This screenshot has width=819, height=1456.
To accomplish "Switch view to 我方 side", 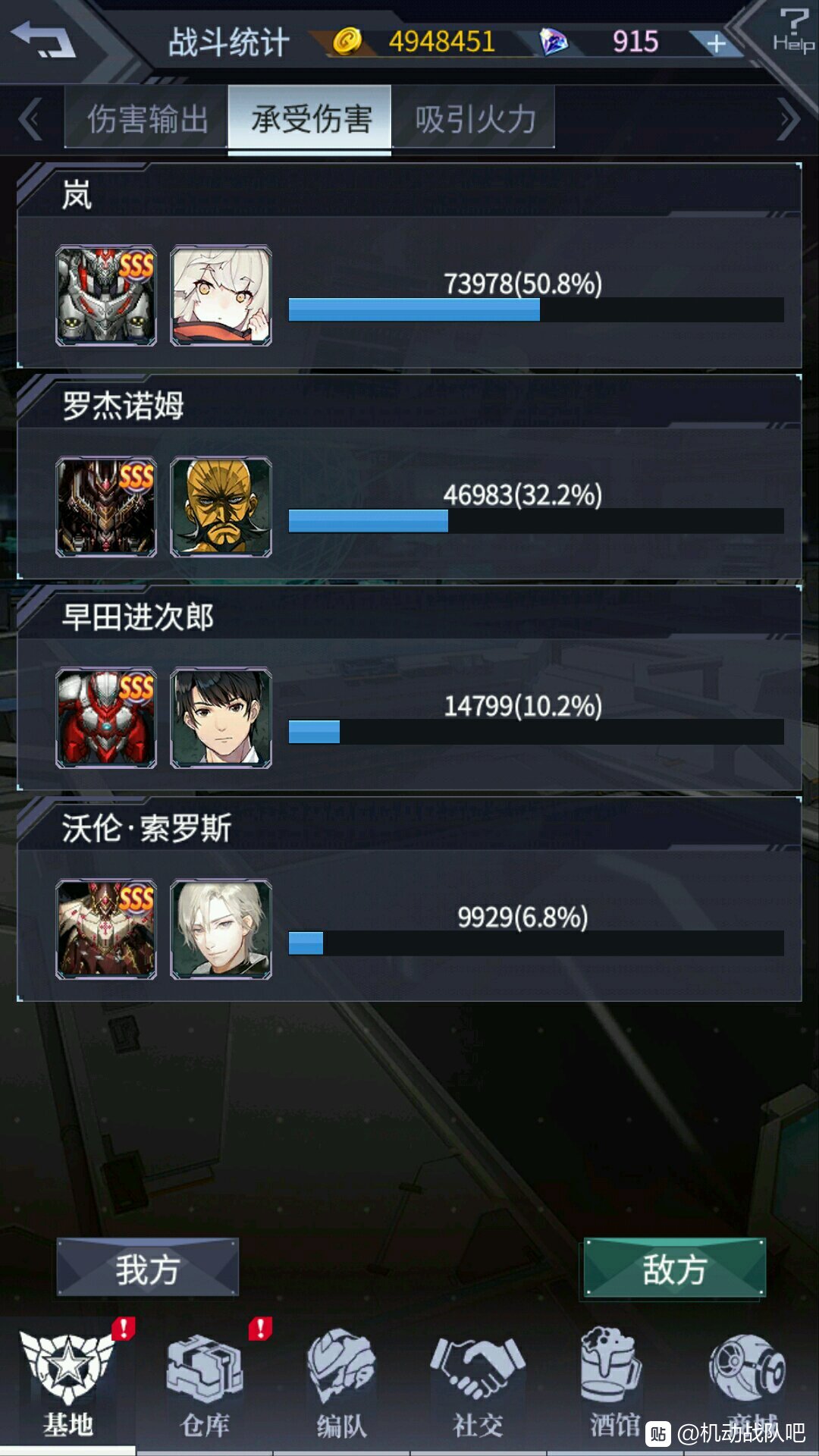I will [148, 1267].
